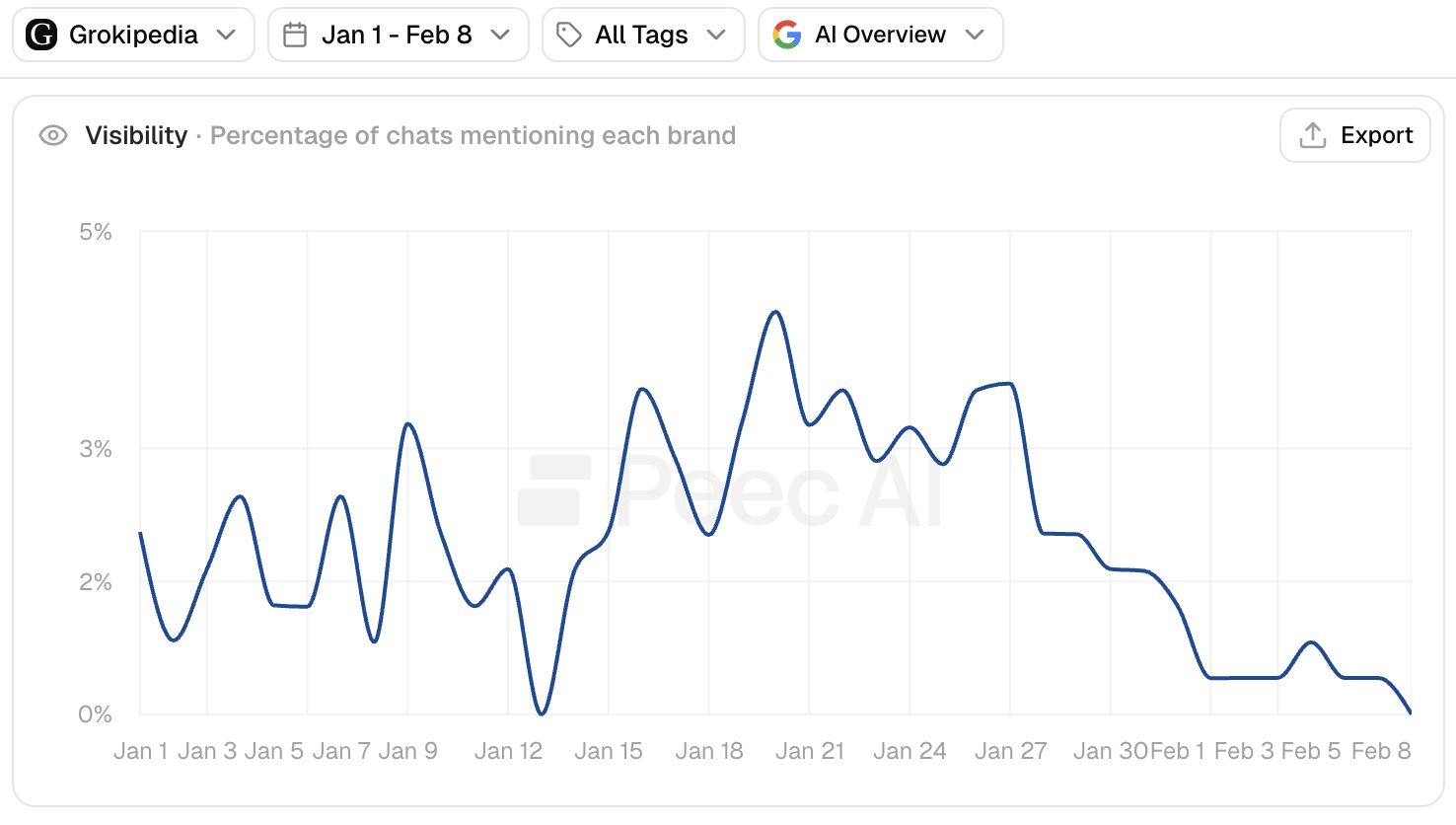Click the chart peak near Jan 20
1456x825 pixels.
776,313
